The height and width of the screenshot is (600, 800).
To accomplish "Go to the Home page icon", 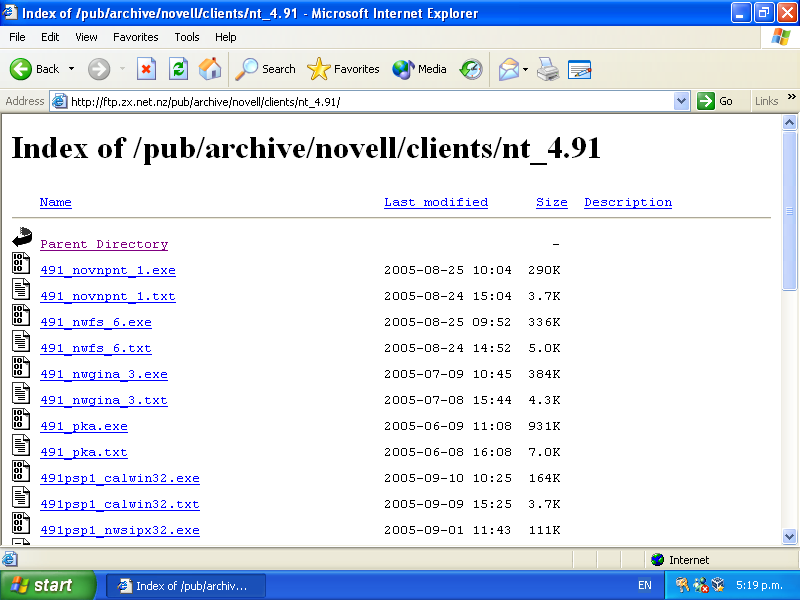I will (x=210, y=69).
